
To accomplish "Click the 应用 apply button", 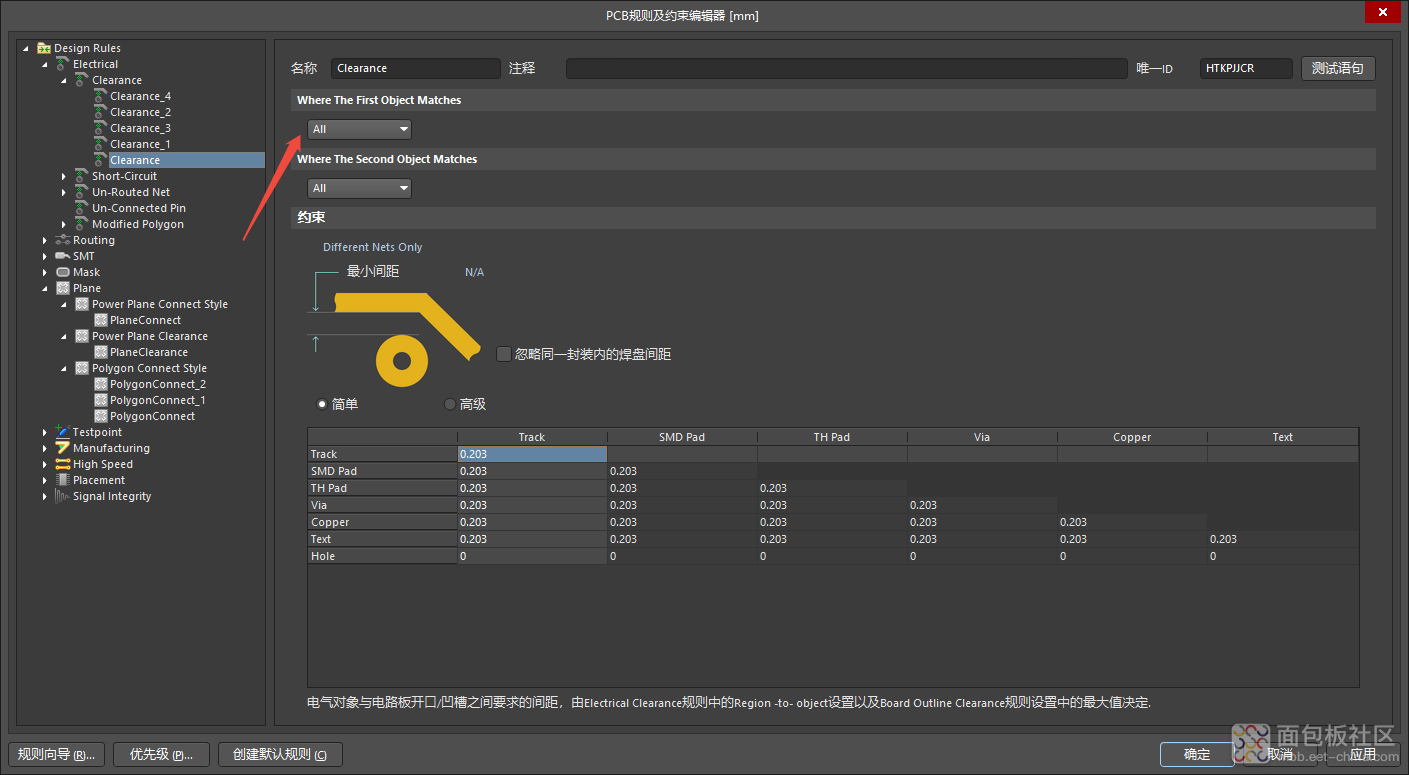I will click(1363, 754).
